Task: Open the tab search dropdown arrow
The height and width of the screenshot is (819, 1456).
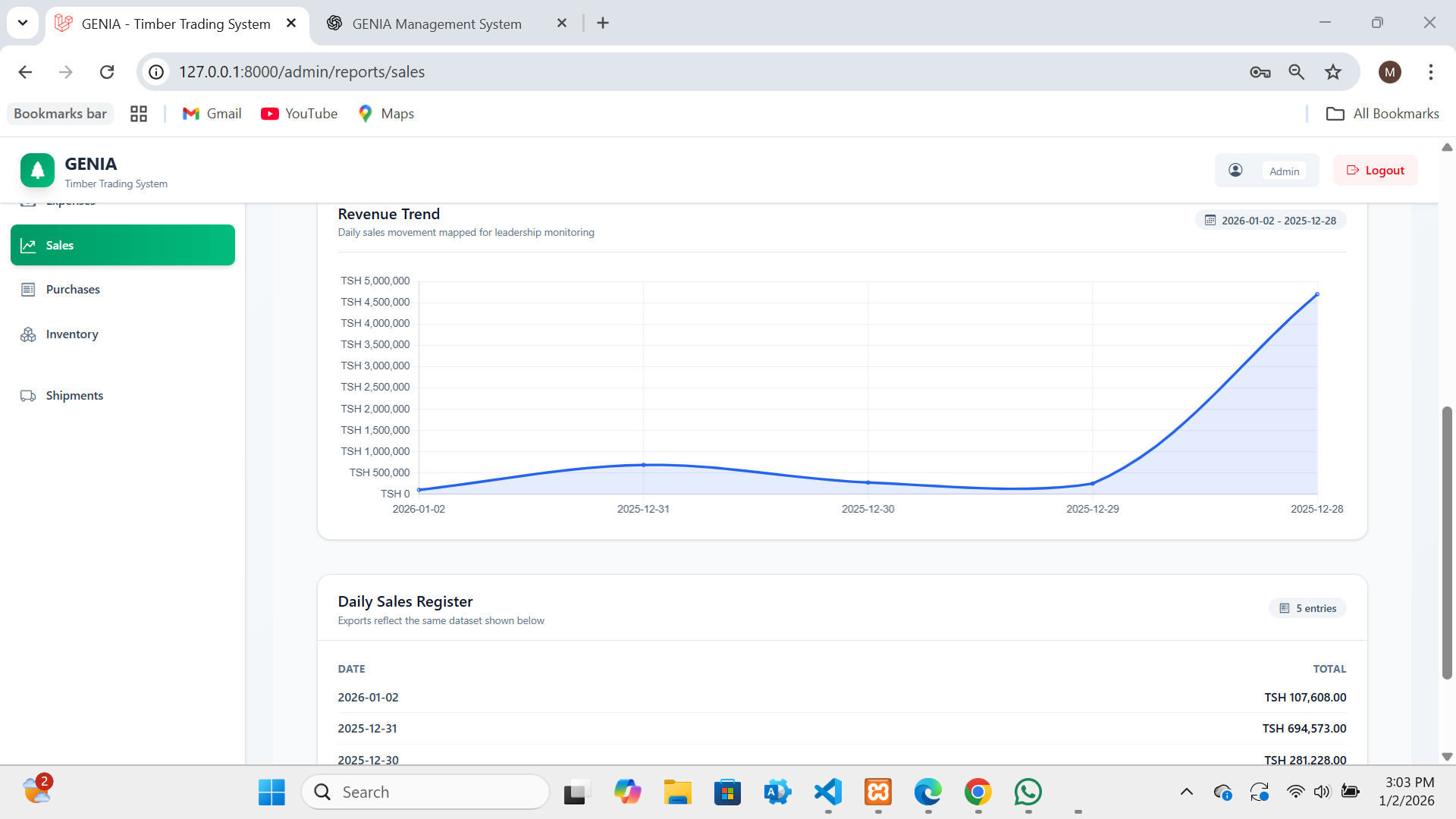Action: click(x=23, y=23)
